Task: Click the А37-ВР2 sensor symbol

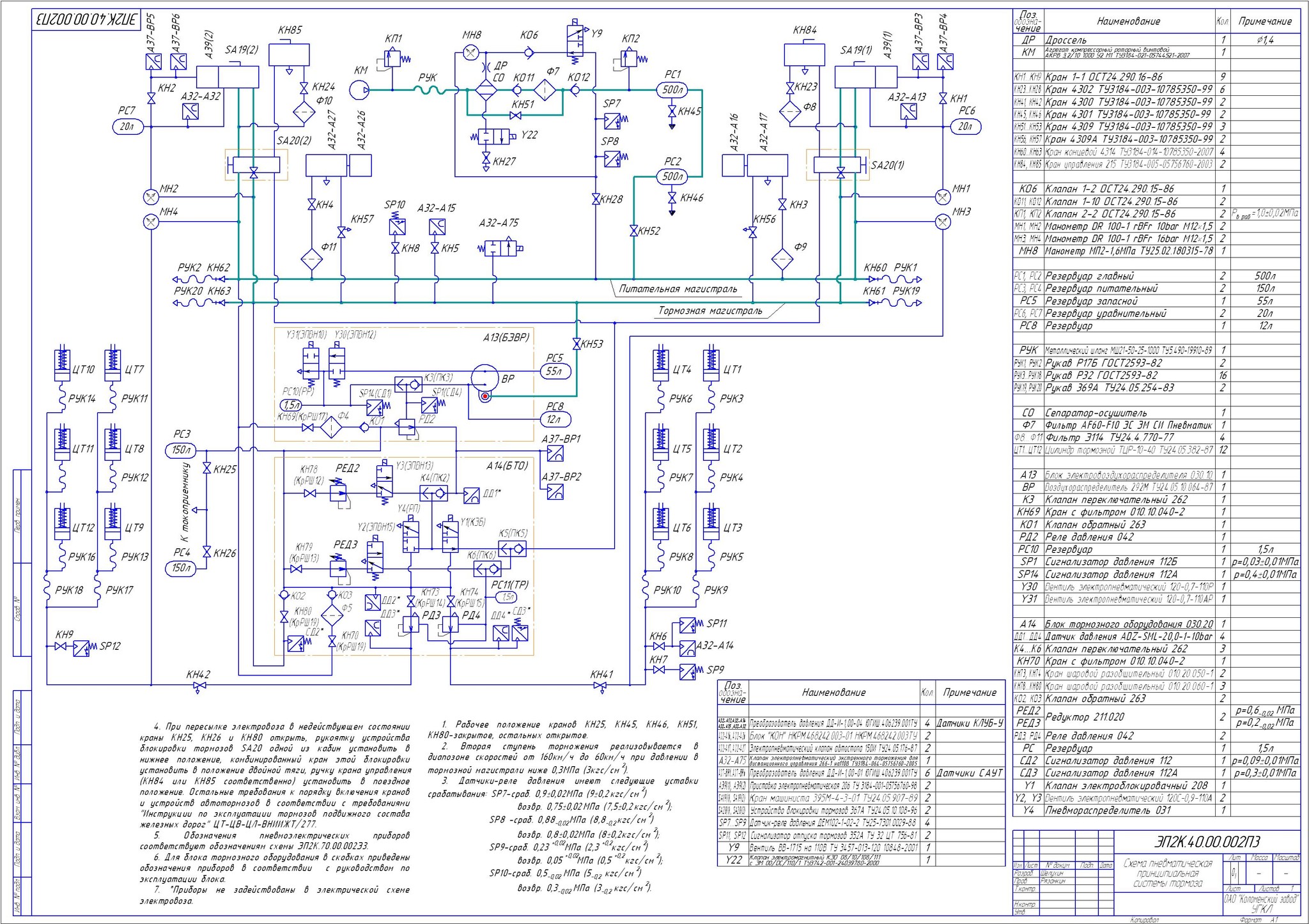Action: pos(556,491)
